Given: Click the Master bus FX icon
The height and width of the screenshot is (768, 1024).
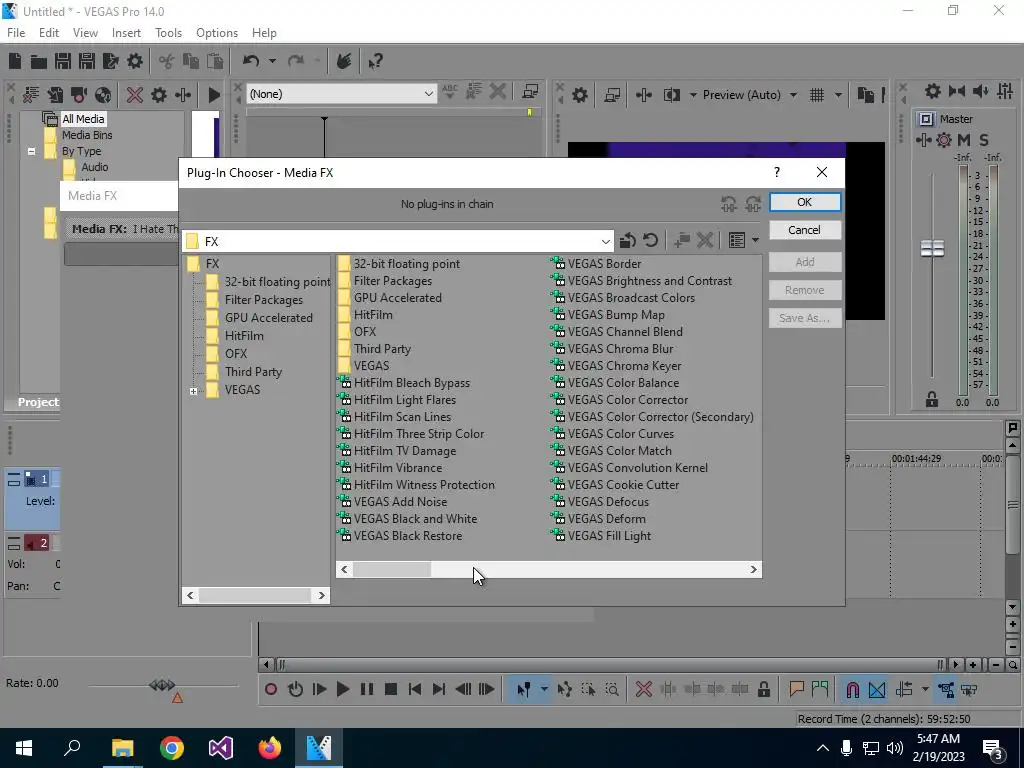Looking at the screenshot, I should pyautogui.click(x=944, y=140).
